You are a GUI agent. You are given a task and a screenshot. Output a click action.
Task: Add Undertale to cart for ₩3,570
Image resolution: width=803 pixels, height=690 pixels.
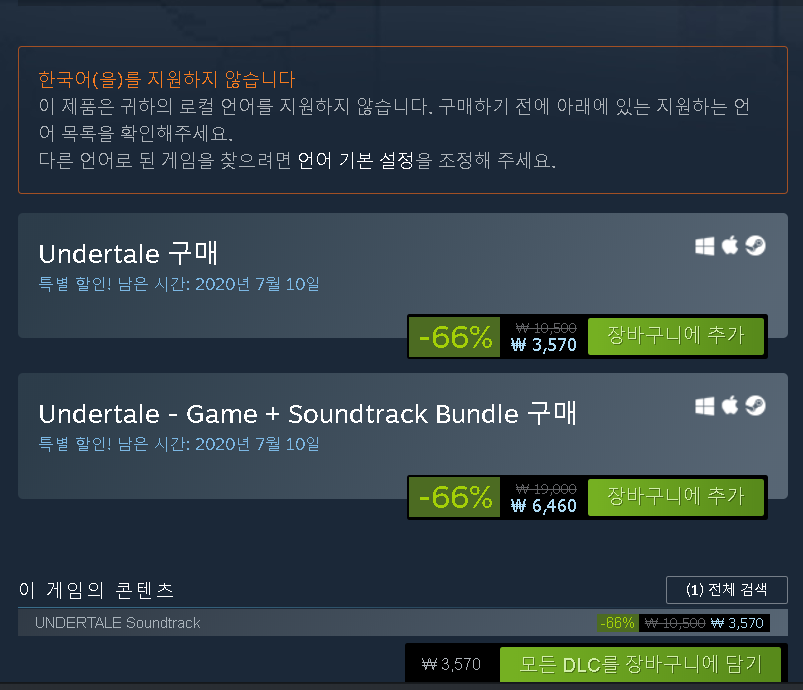[675, 336]
